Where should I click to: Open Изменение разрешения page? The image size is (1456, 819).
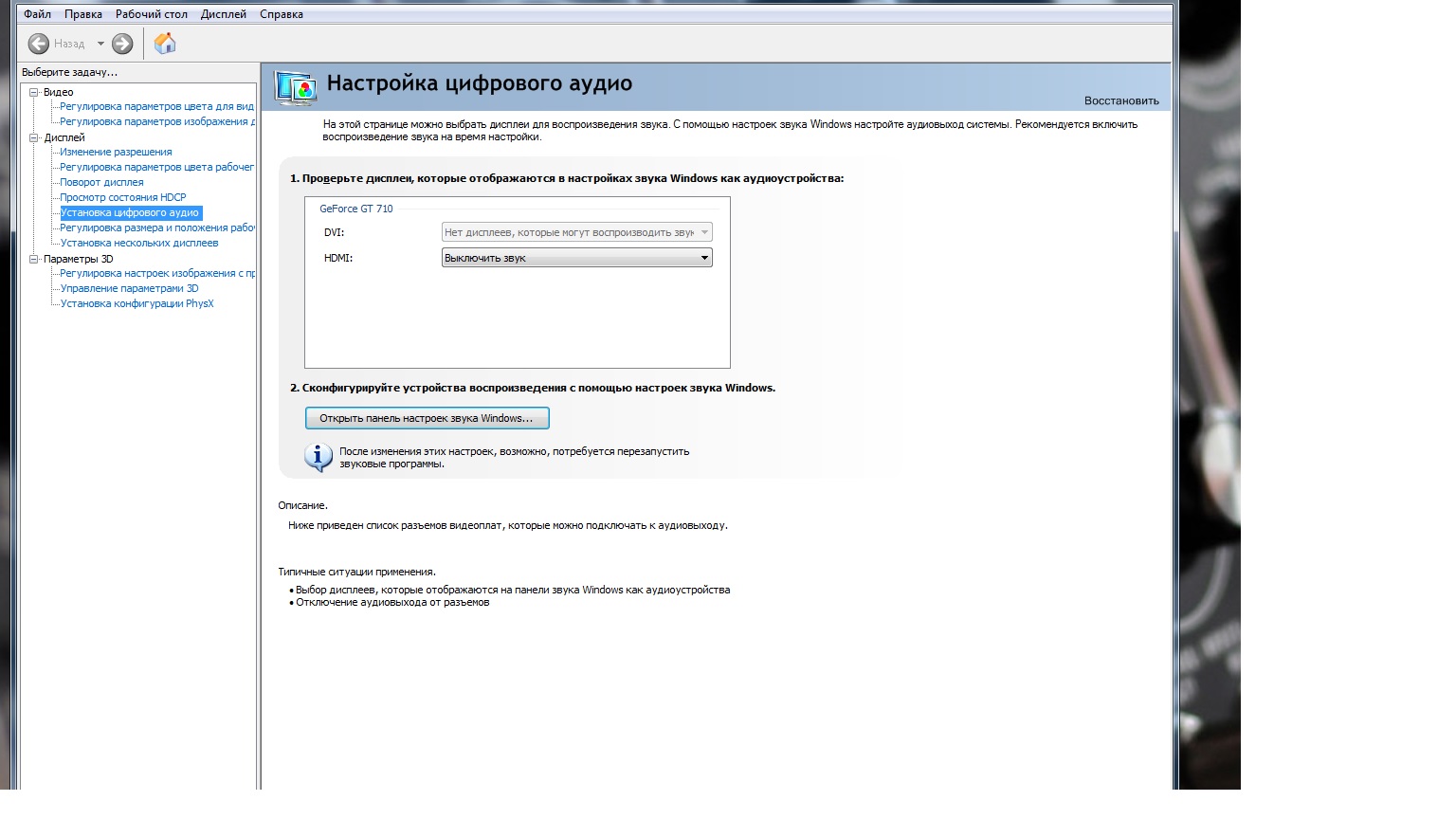(116, 152)
